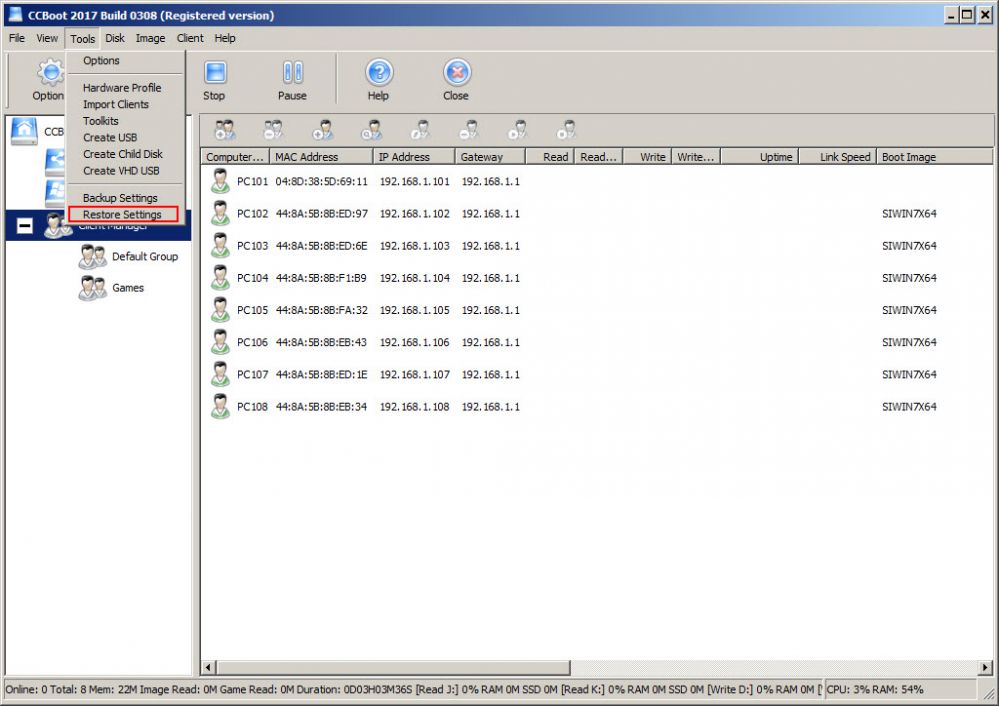Click the Computer name column header
The image size is (999, 706).
tap(235, 157)
